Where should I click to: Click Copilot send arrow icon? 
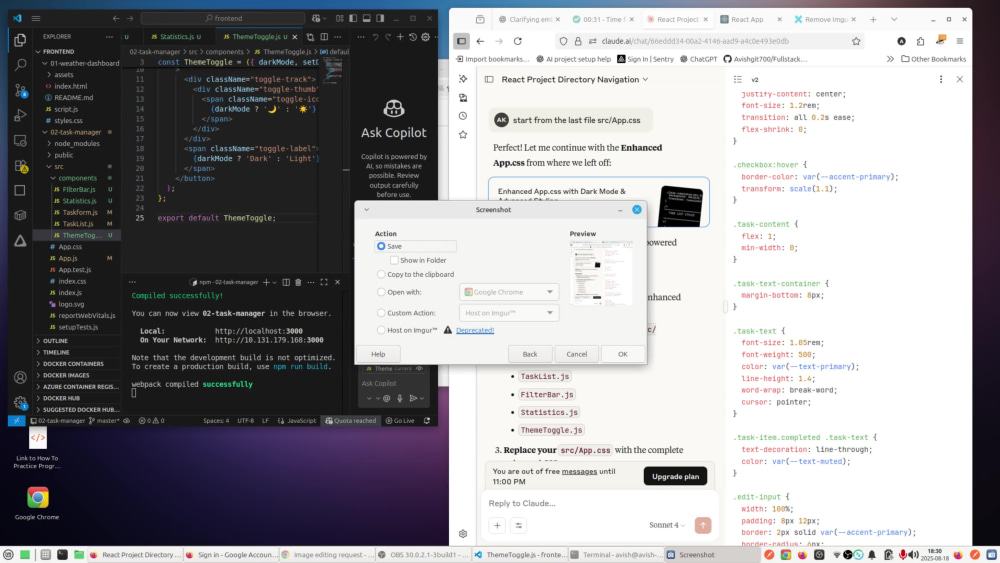413,398
